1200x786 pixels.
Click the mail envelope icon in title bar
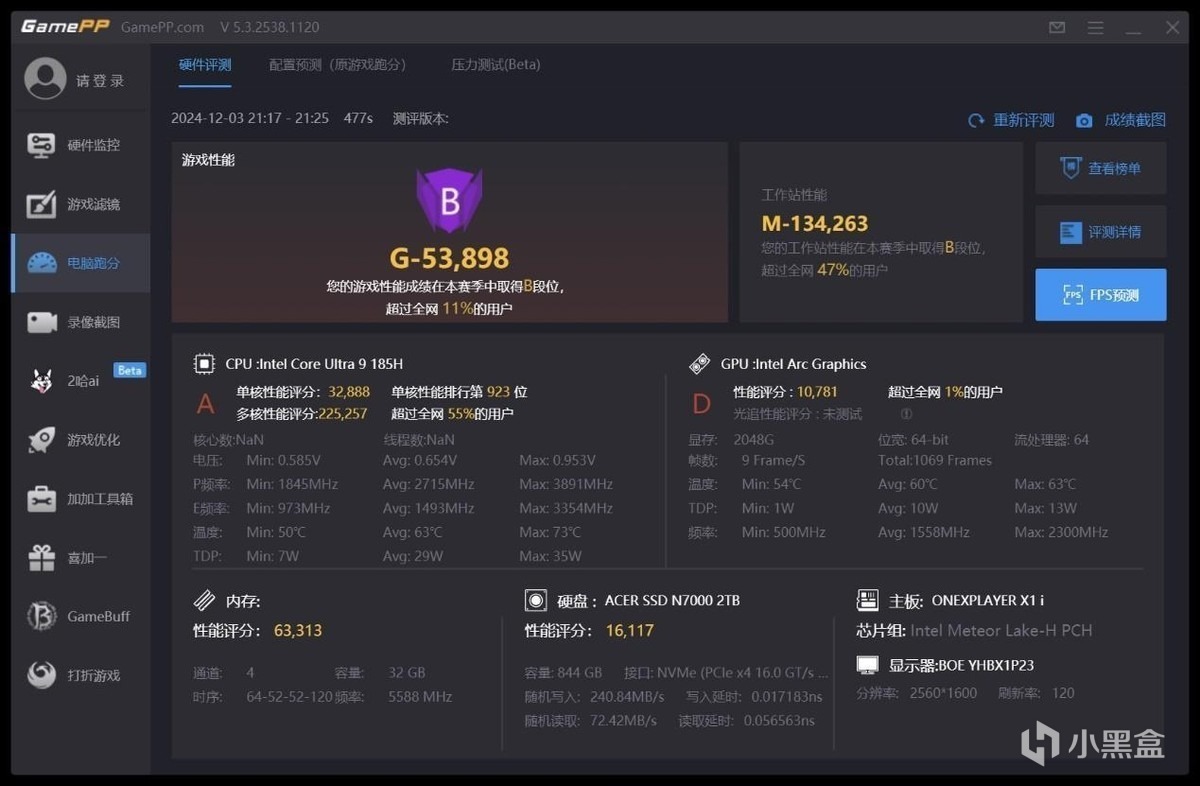point(1057,27)
